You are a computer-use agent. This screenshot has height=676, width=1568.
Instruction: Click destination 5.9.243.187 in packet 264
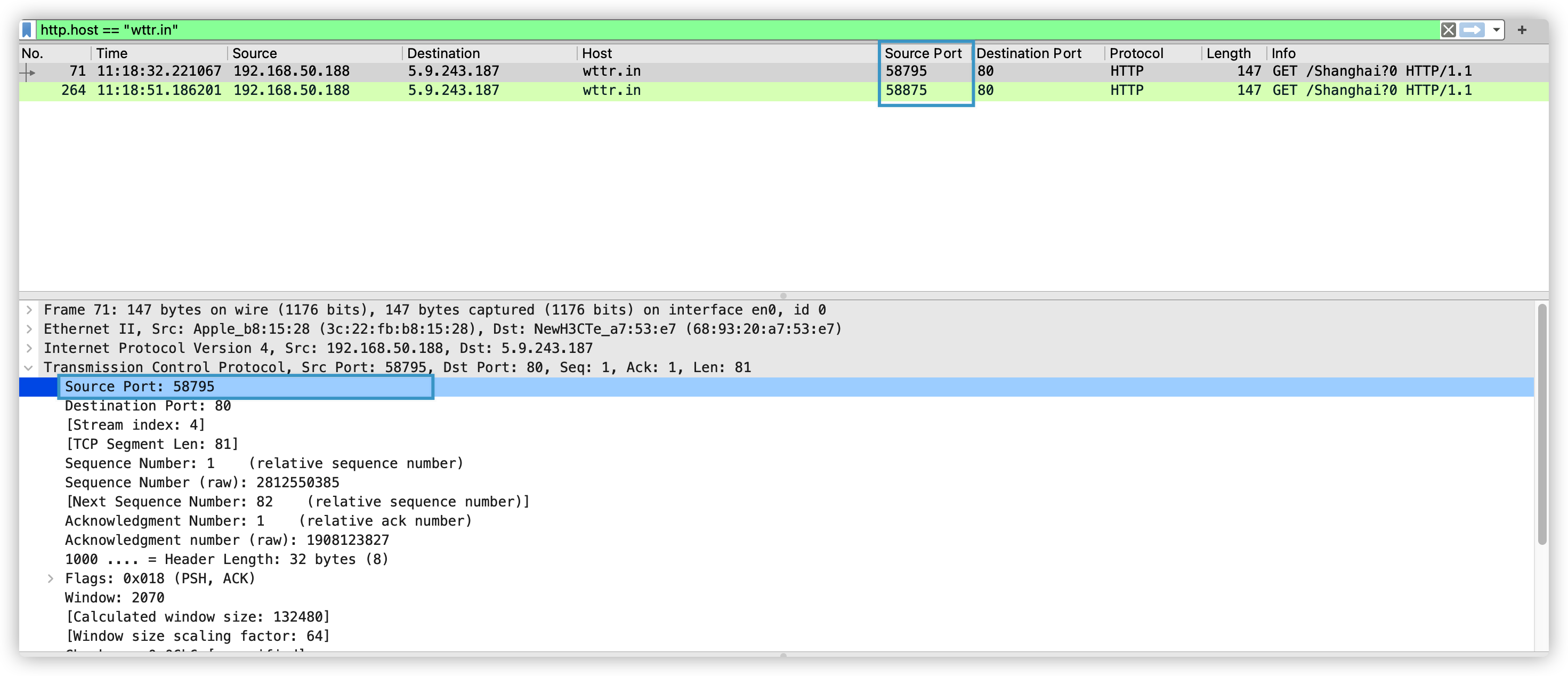coord(454,90)
